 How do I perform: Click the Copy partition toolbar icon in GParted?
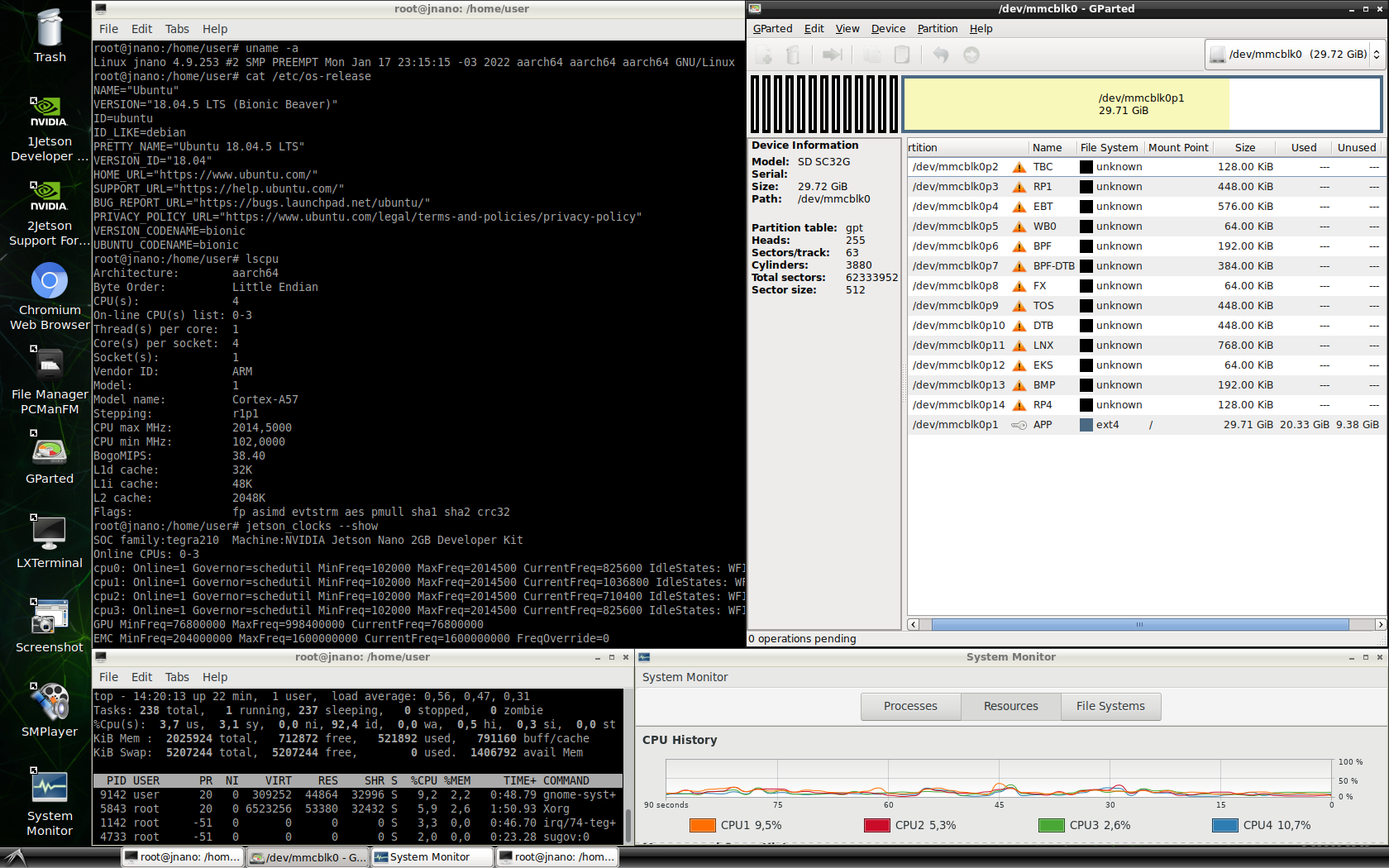[872, 55]
